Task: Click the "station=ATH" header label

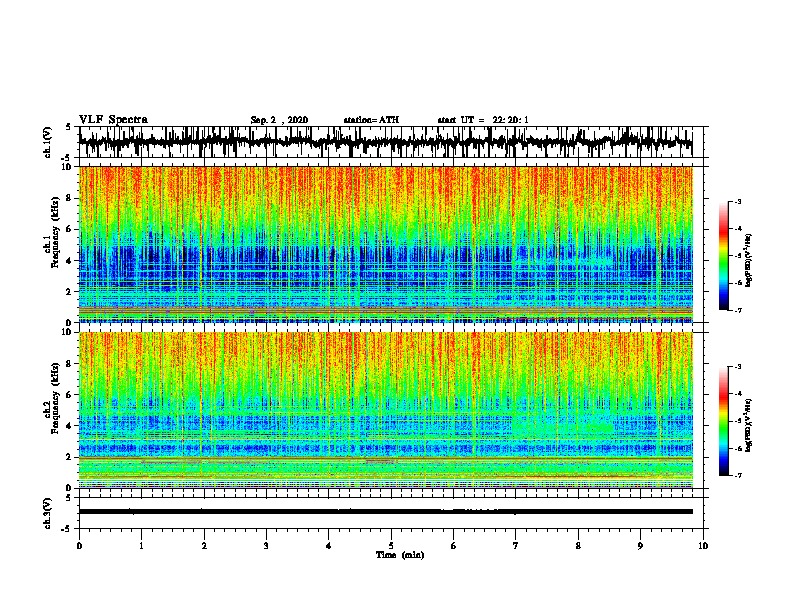Action: 371,120
